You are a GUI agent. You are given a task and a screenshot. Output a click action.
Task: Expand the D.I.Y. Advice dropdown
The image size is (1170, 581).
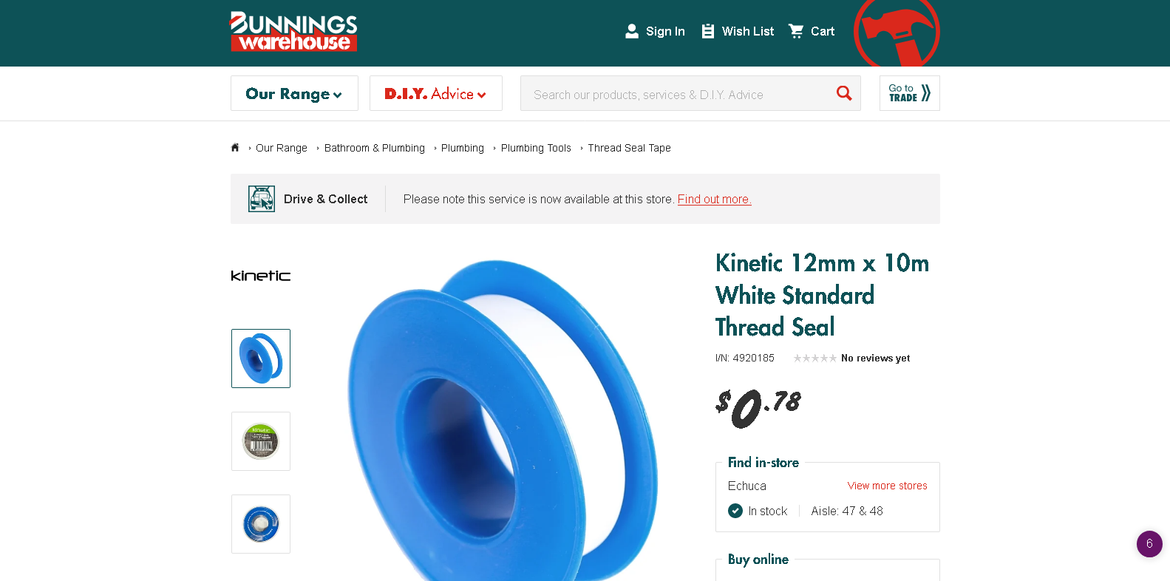pos(436,93)
